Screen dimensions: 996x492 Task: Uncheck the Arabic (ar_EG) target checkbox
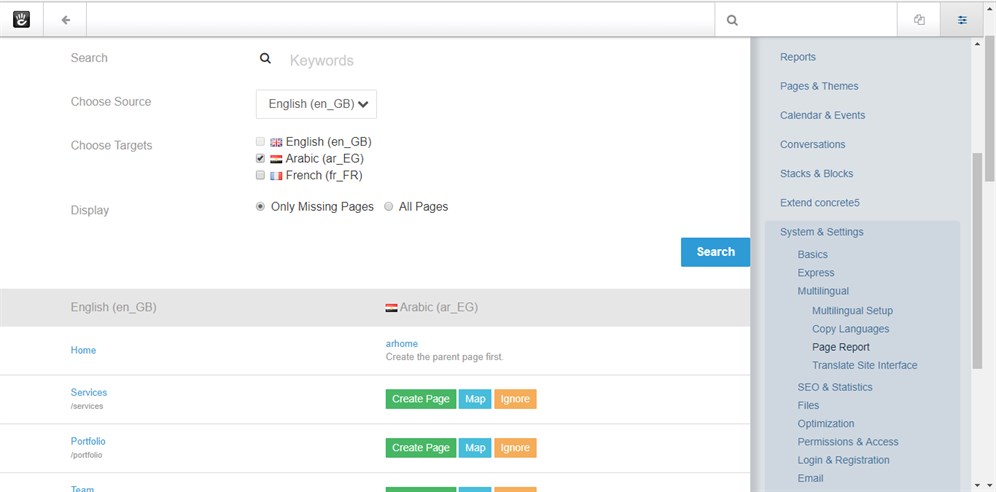point(261,158)
